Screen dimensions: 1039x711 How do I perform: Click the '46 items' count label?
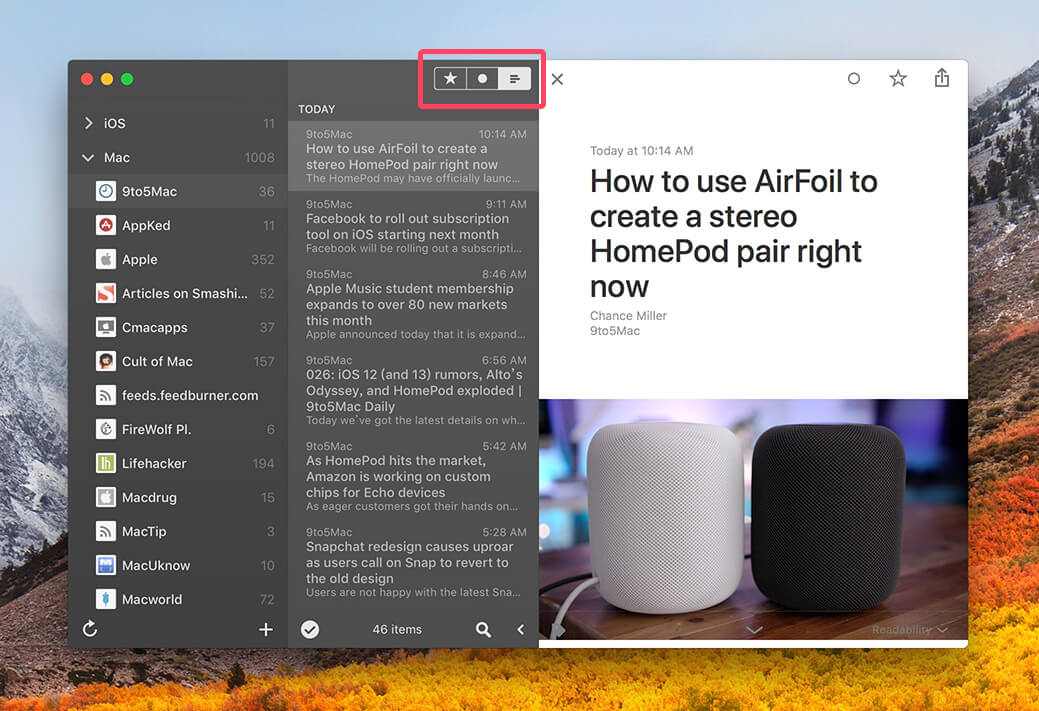397,629
